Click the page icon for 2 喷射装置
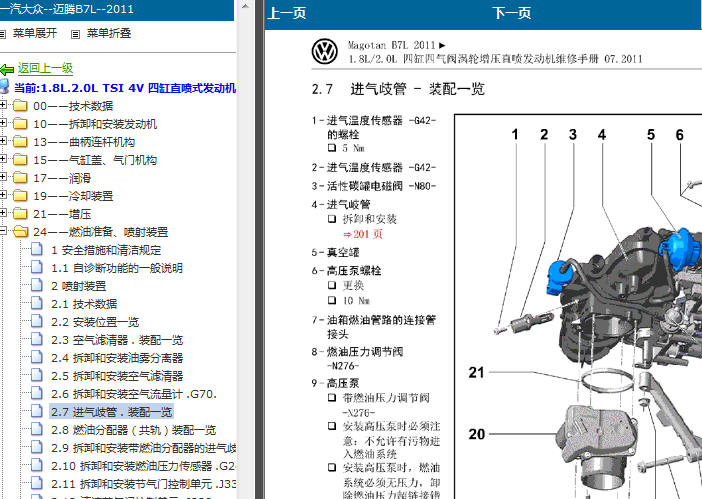The image size is (702, 499). tap(37, 285)
